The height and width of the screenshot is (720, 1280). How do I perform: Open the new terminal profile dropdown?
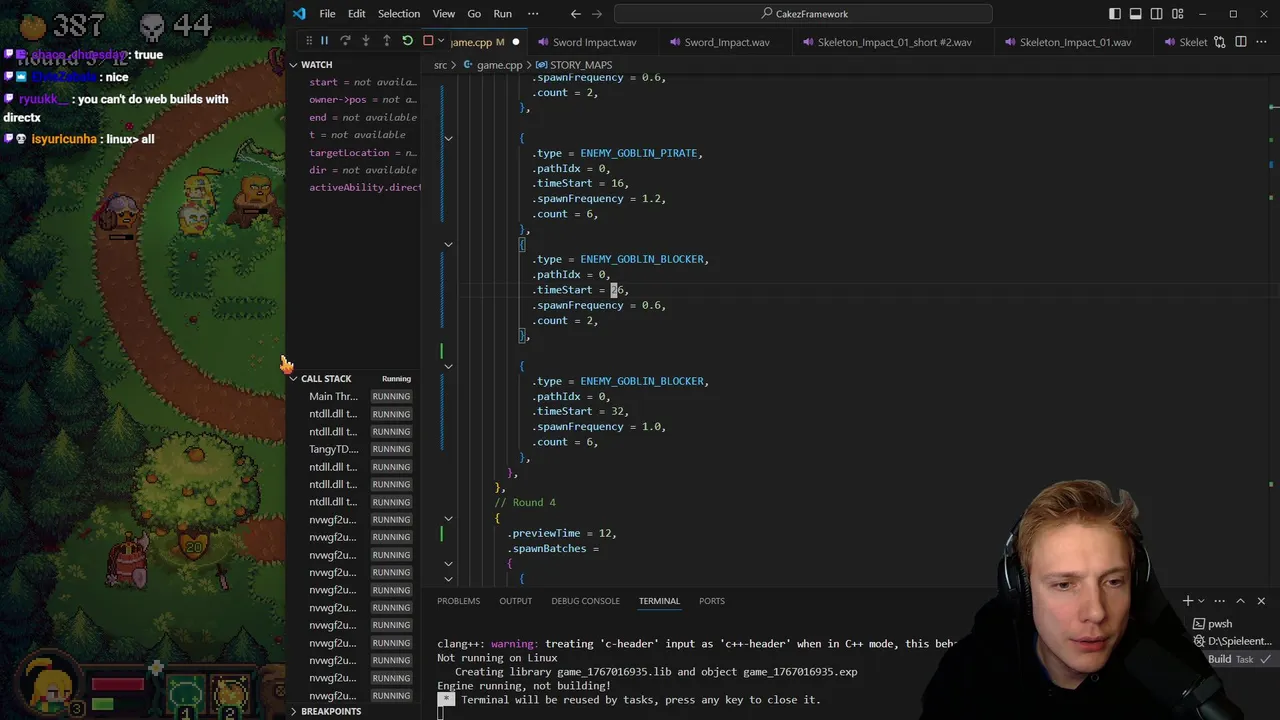1201,601
